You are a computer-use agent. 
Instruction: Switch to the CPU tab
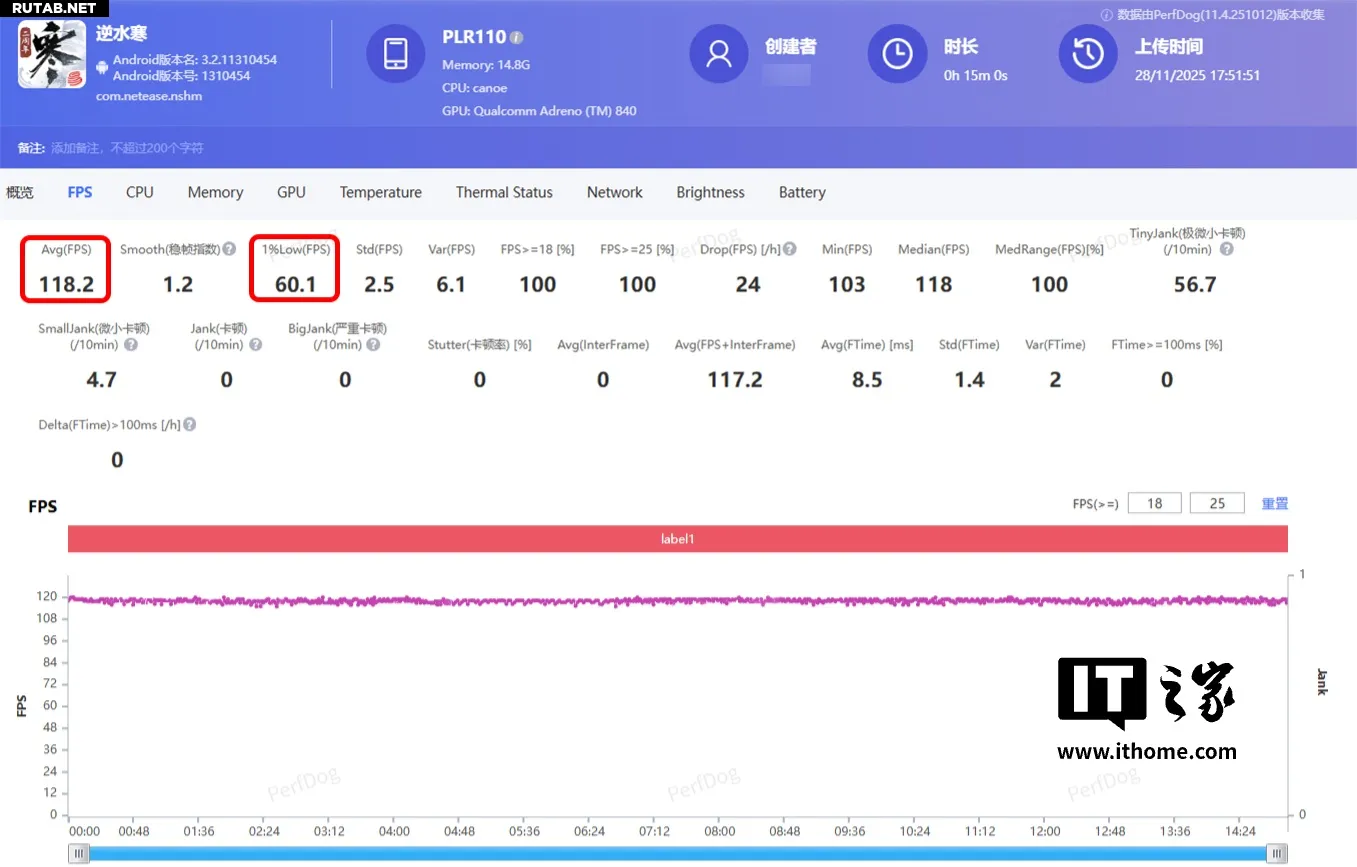[x=140, y=192]
